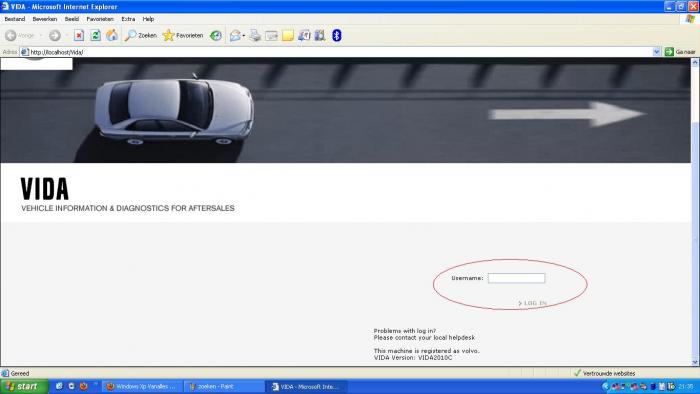Click the Ga naar button
Image resolution: width=700 pixels, height=394 pixels.
coord(680,52)
